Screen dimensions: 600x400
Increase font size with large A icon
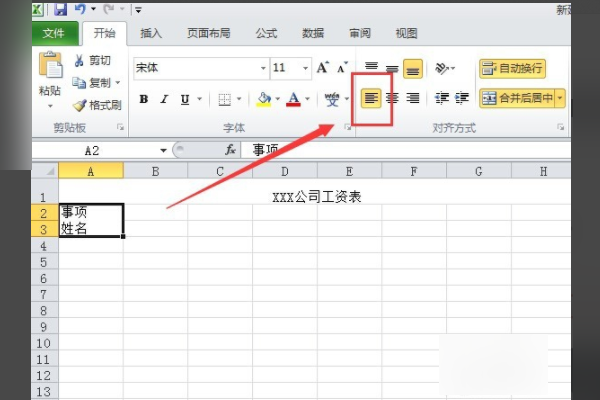pyautogui.click(x=323, y=68)
